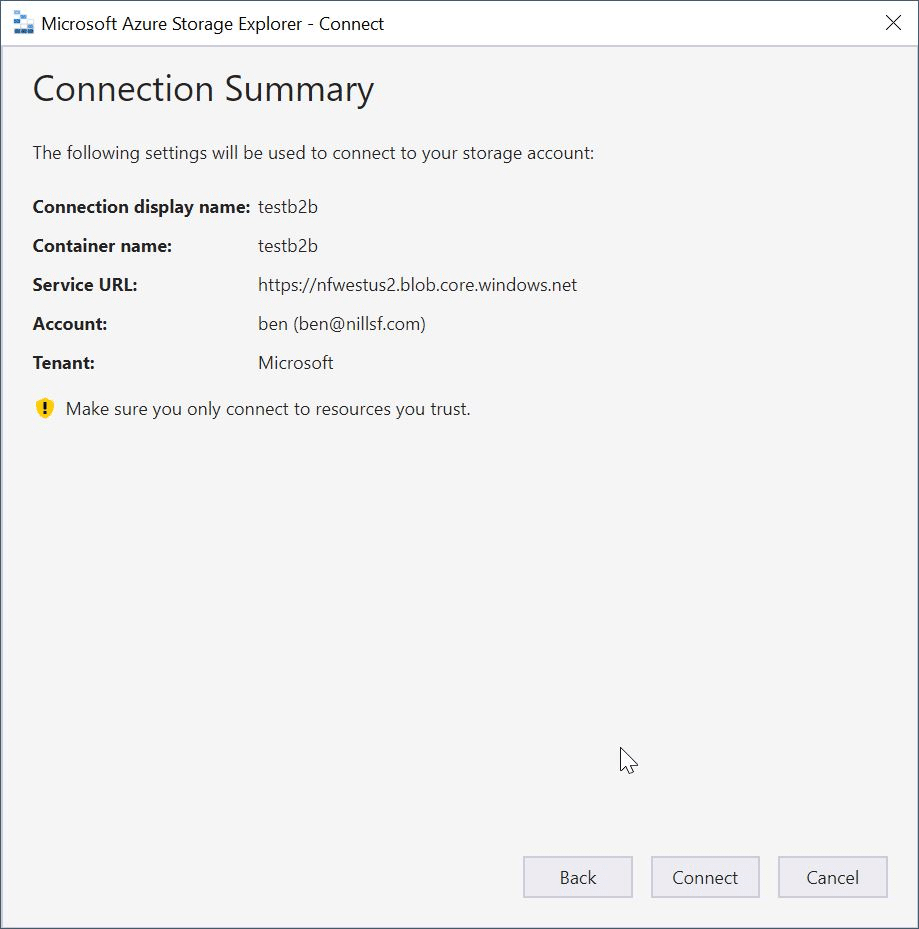Screen dimensions: 919x929
Task: Close the Connect window
Action: [893, 23]
